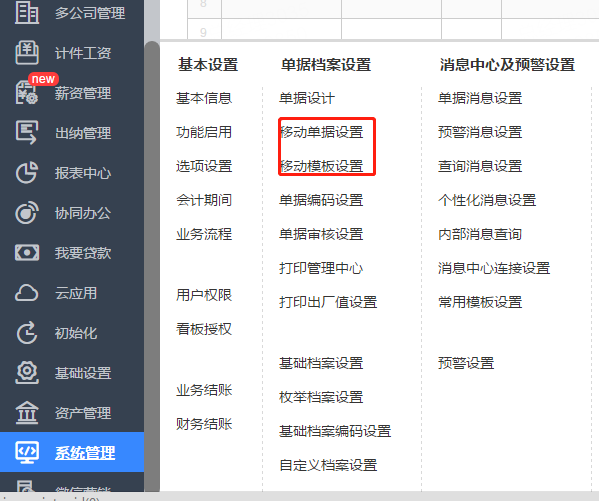
Task: Open 财务结账 link
Action: point(204,424)
